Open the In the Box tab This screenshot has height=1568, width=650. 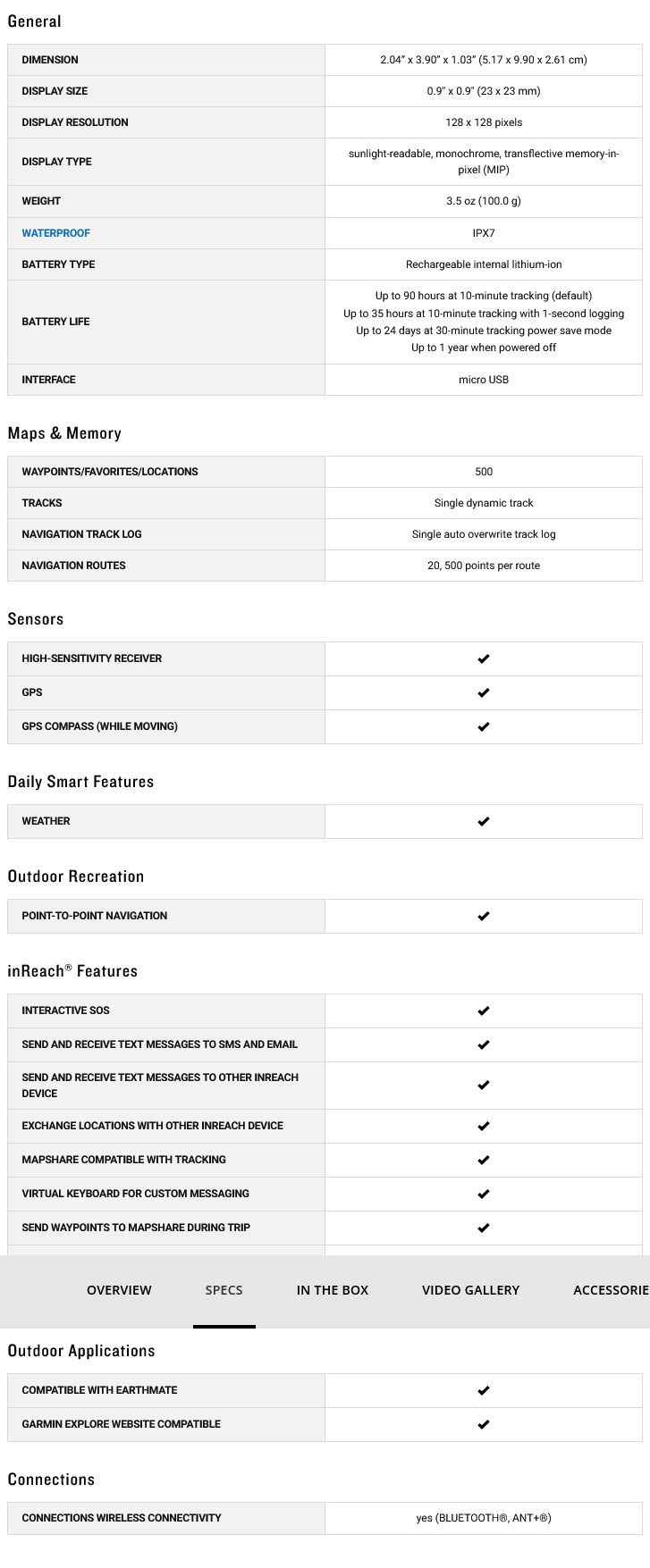(x=333, y=1290)
